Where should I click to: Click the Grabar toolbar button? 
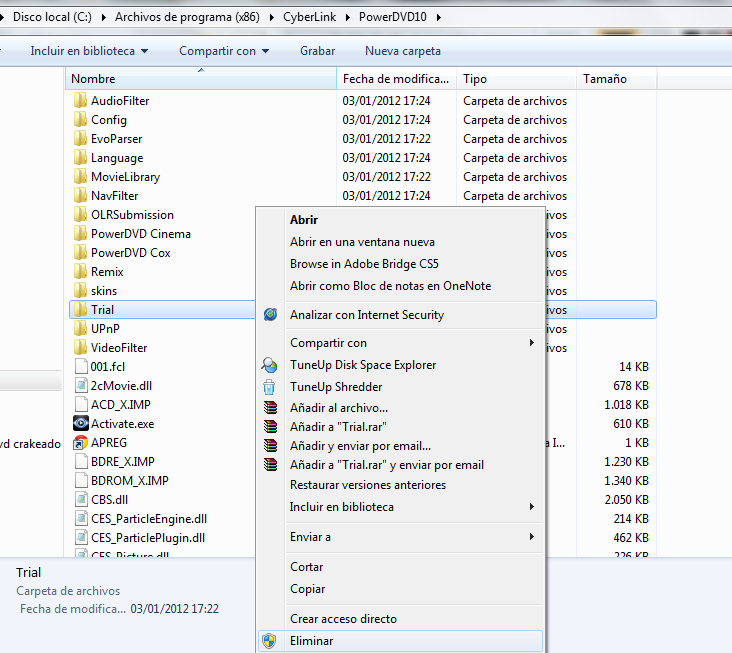tap(317, 51)
